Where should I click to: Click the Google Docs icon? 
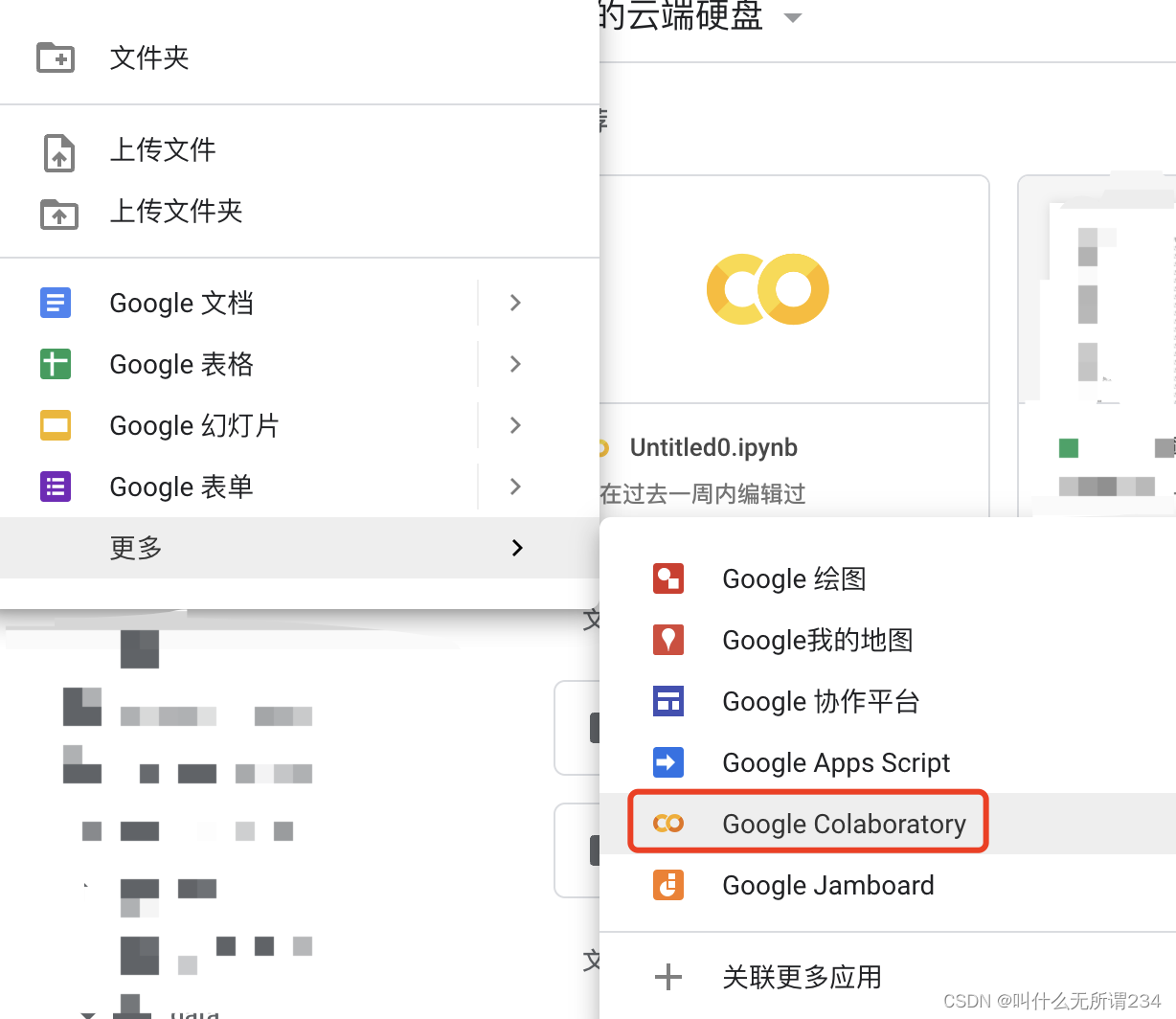(x=56, y=303)
